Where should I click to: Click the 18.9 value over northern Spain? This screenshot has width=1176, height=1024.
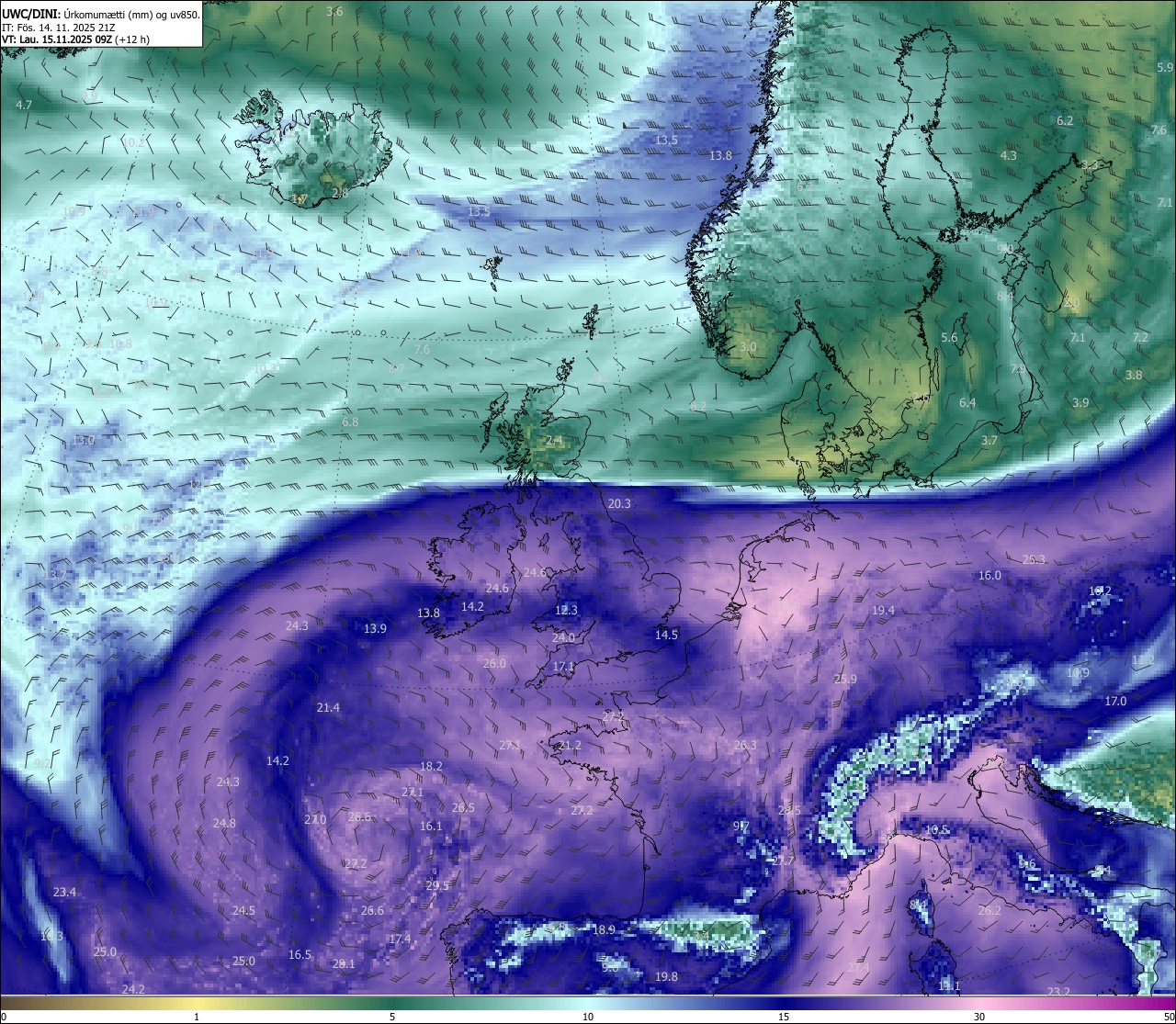[x=604, y=929]
